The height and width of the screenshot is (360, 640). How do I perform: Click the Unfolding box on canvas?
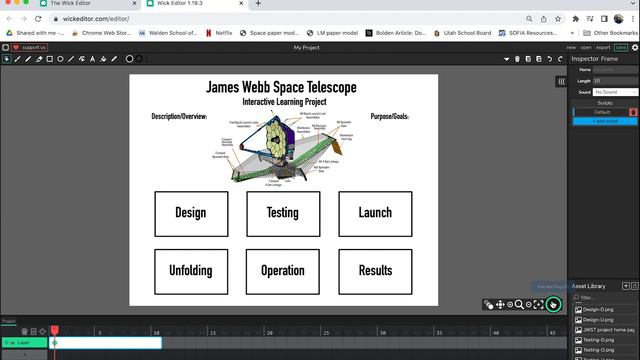(191, 272)
